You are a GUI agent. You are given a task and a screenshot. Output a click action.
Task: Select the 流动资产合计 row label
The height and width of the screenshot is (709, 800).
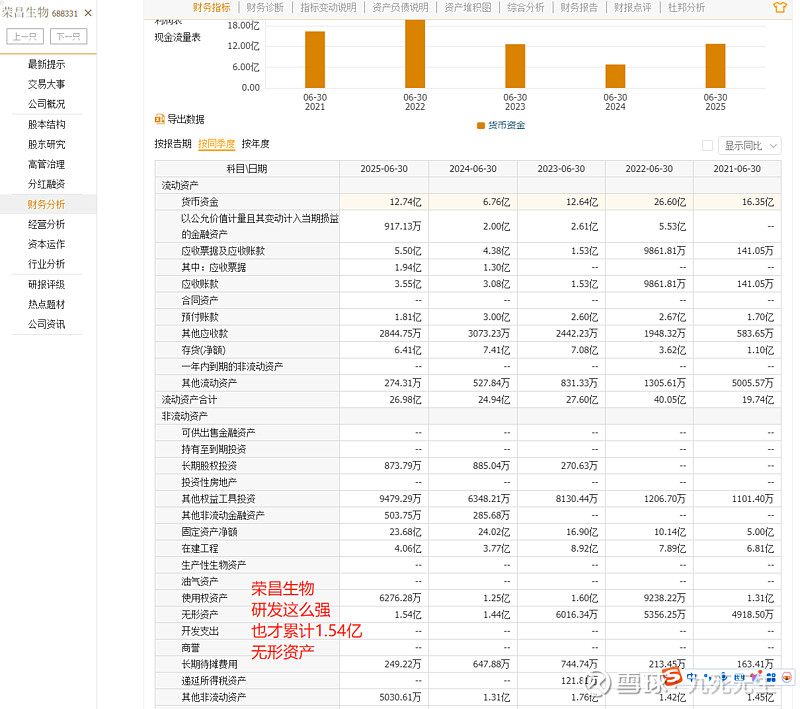pos(189,400)
